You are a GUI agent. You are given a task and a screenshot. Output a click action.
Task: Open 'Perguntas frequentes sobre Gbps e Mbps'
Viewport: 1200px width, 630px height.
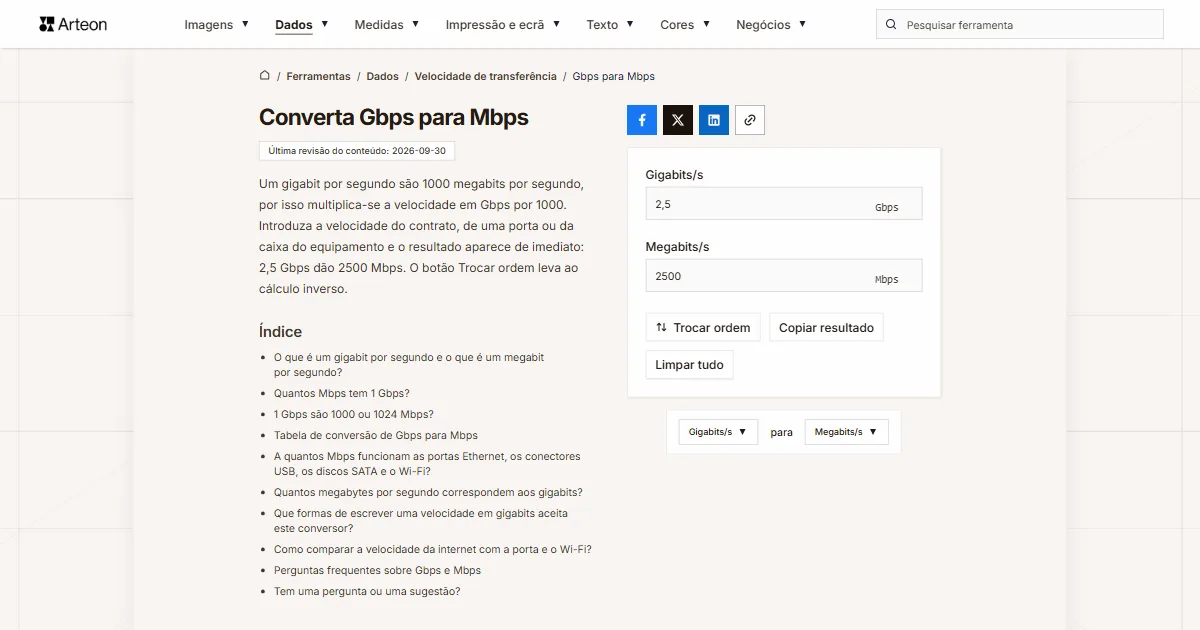[378, 570]
